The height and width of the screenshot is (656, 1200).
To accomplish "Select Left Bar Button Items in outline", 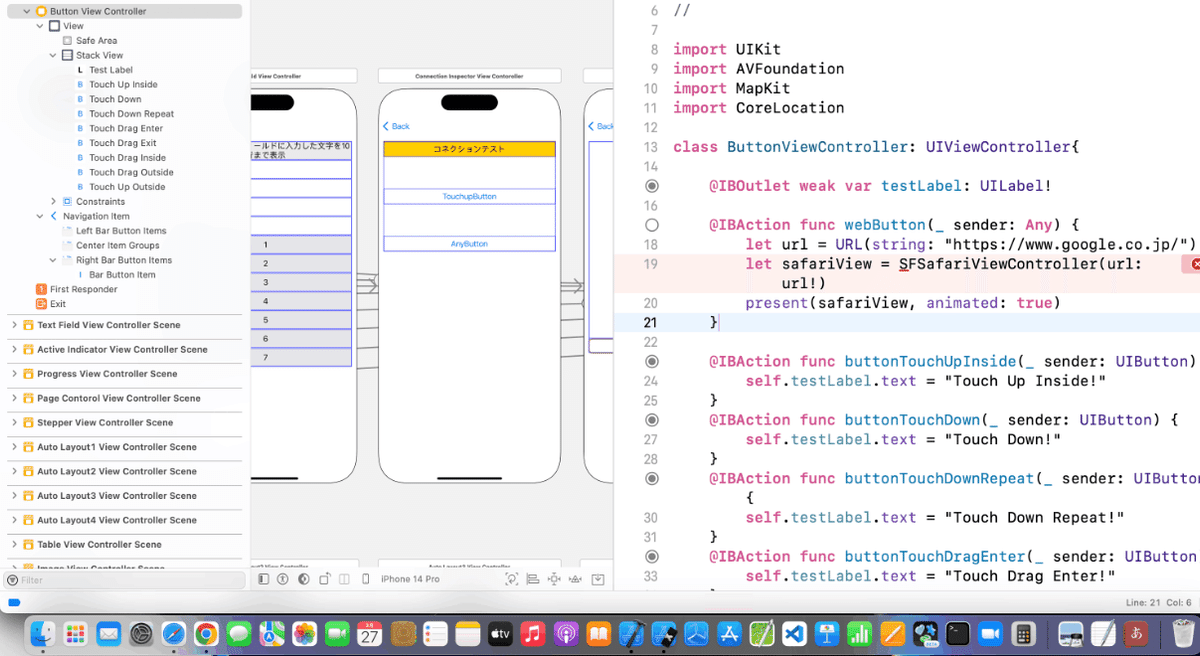I will click(x=121, y=231).
